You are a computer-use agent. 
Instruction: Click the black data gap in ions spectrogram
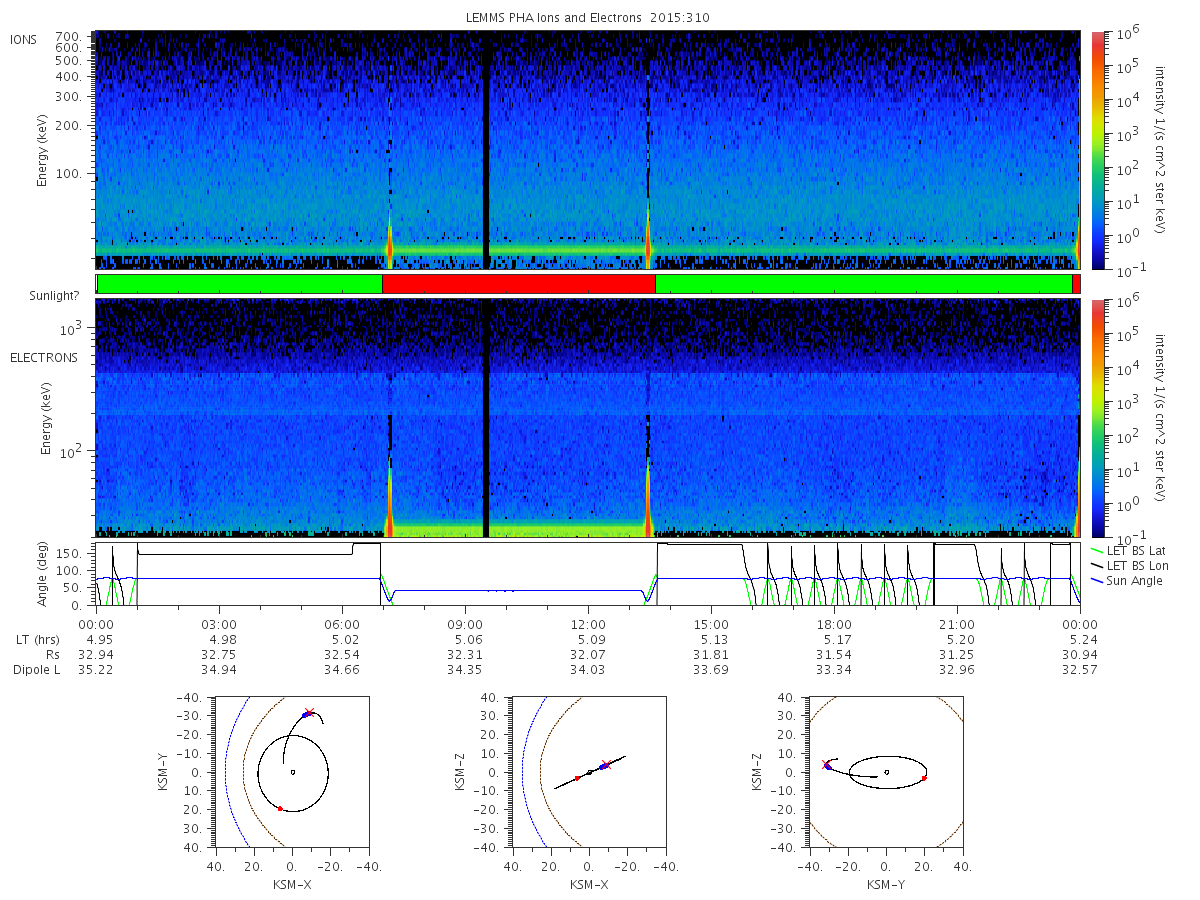coord(486,150)
